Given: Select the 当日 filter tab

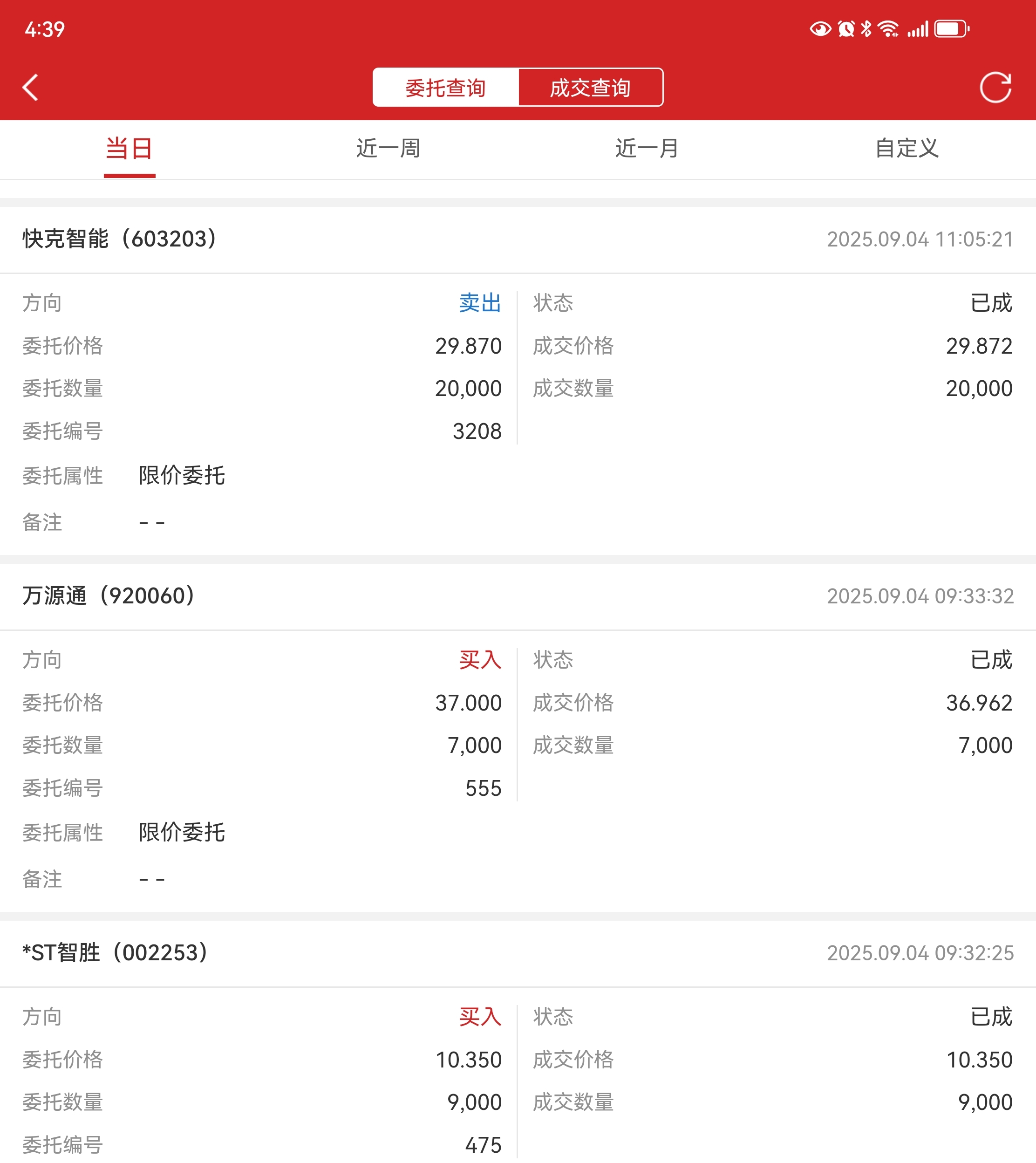Looking at the screenshot, I should pyautogui.click(x=129, y=149).
